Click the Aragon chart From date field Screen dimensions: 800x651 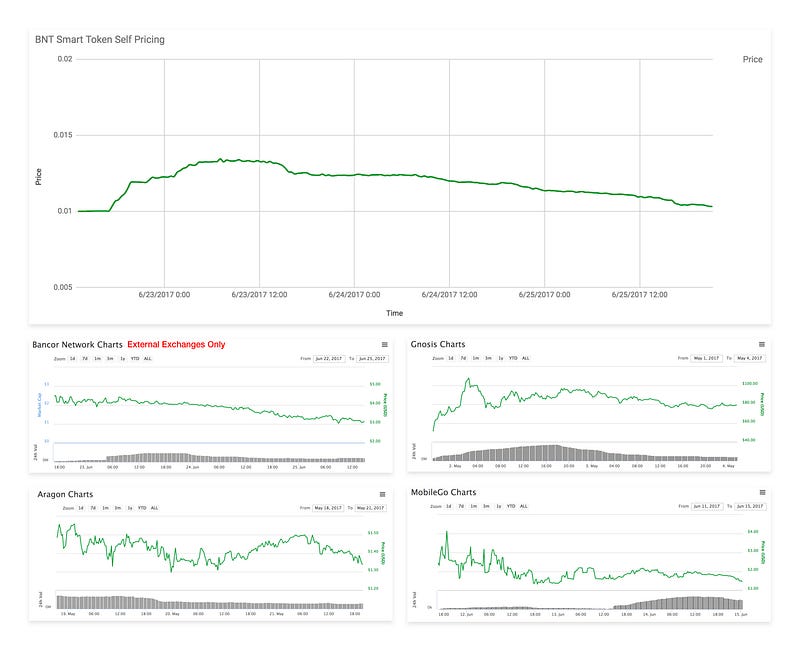pos(328,508)
